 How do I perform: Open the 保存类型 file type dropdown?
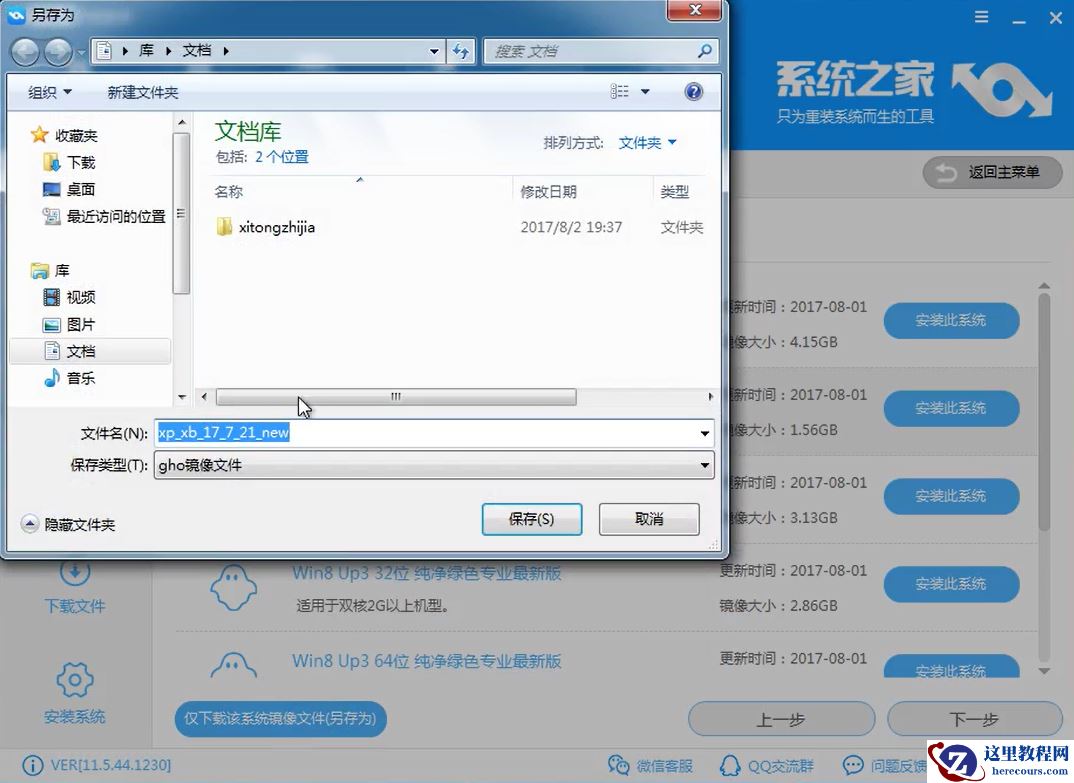[706, 465]
